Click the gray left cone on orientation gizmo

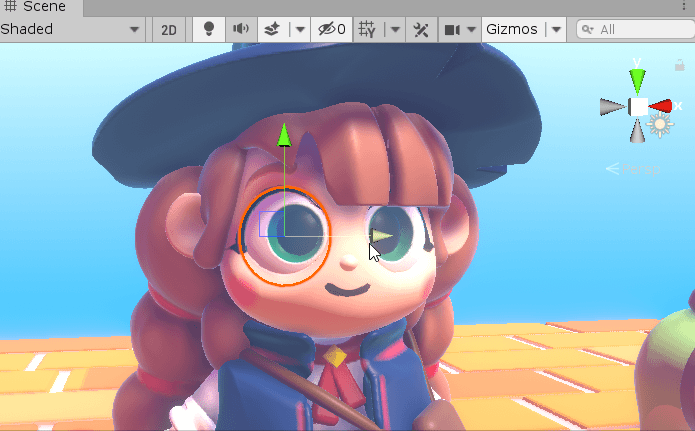point(612,107)
